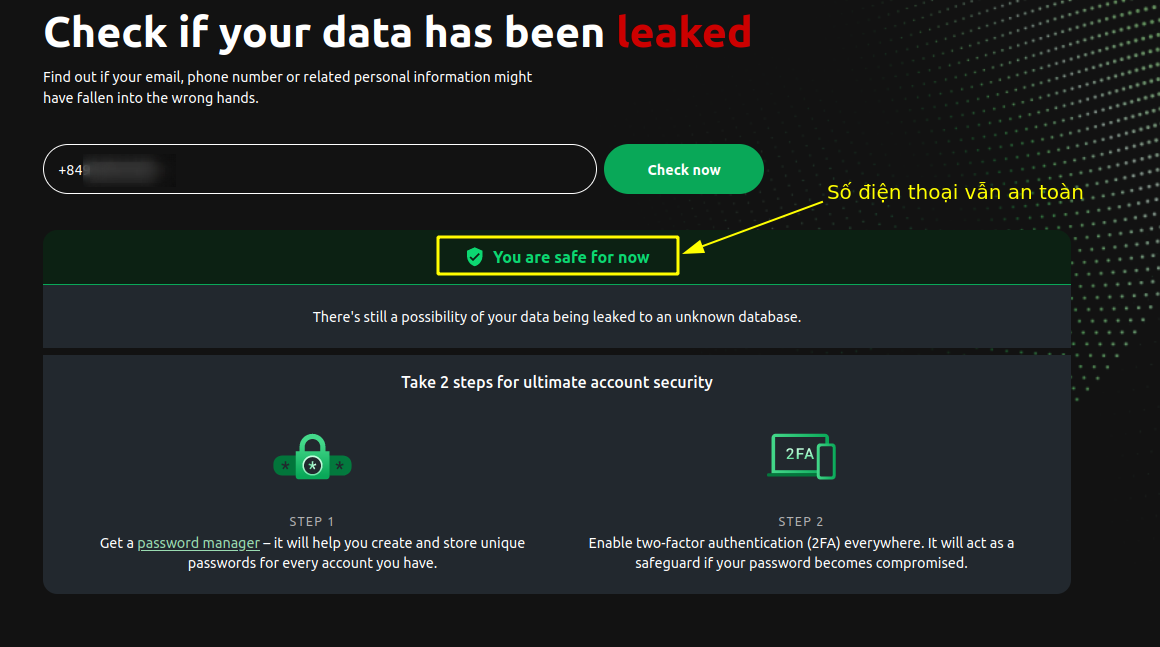Click the "STEP 2" label
Image resolution: width=1160 pixels, height=647 pixels.
coord(801,521)
